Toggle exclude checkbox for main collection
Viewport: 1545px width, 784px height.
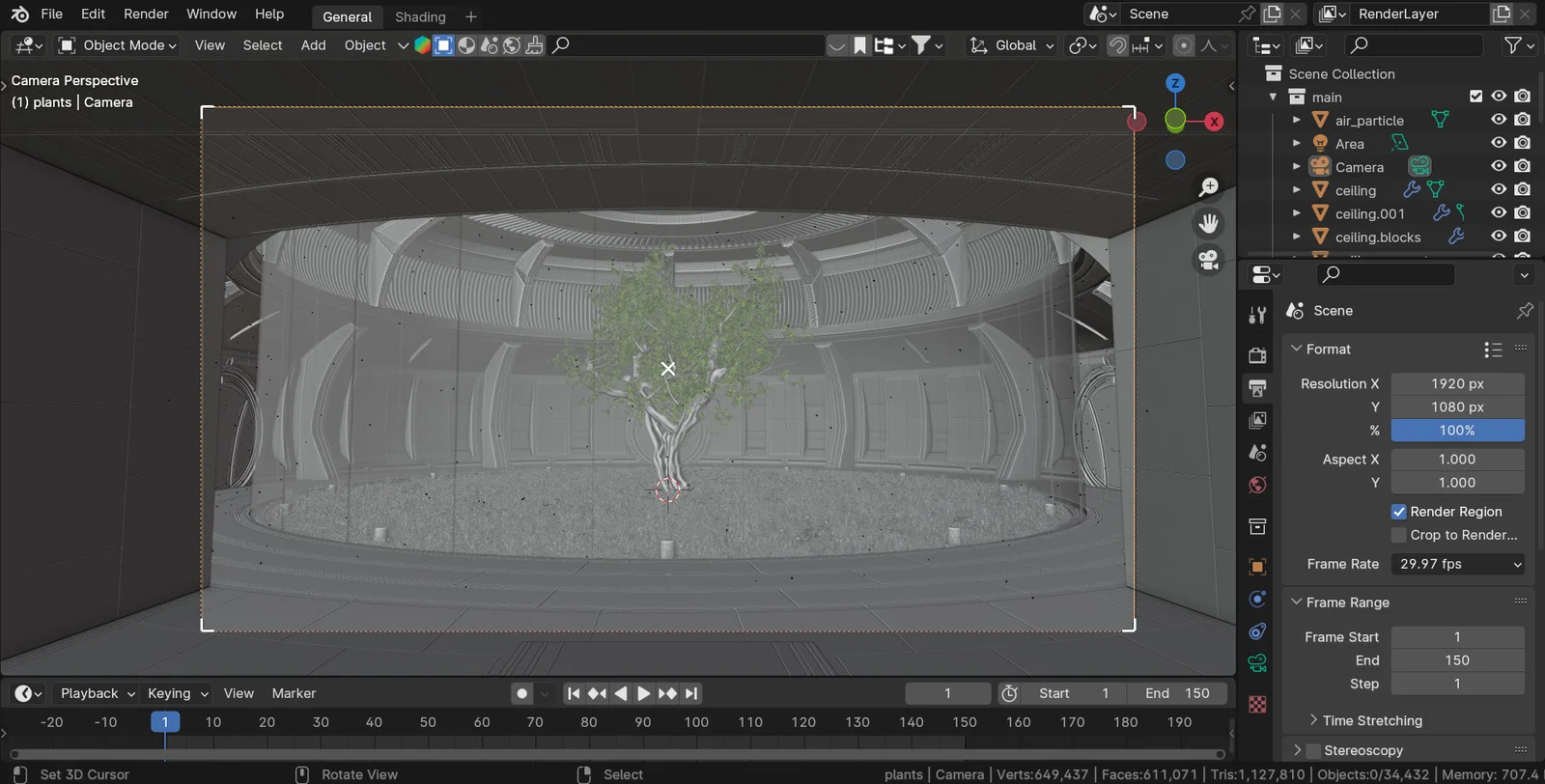(x=1475, y=96)
